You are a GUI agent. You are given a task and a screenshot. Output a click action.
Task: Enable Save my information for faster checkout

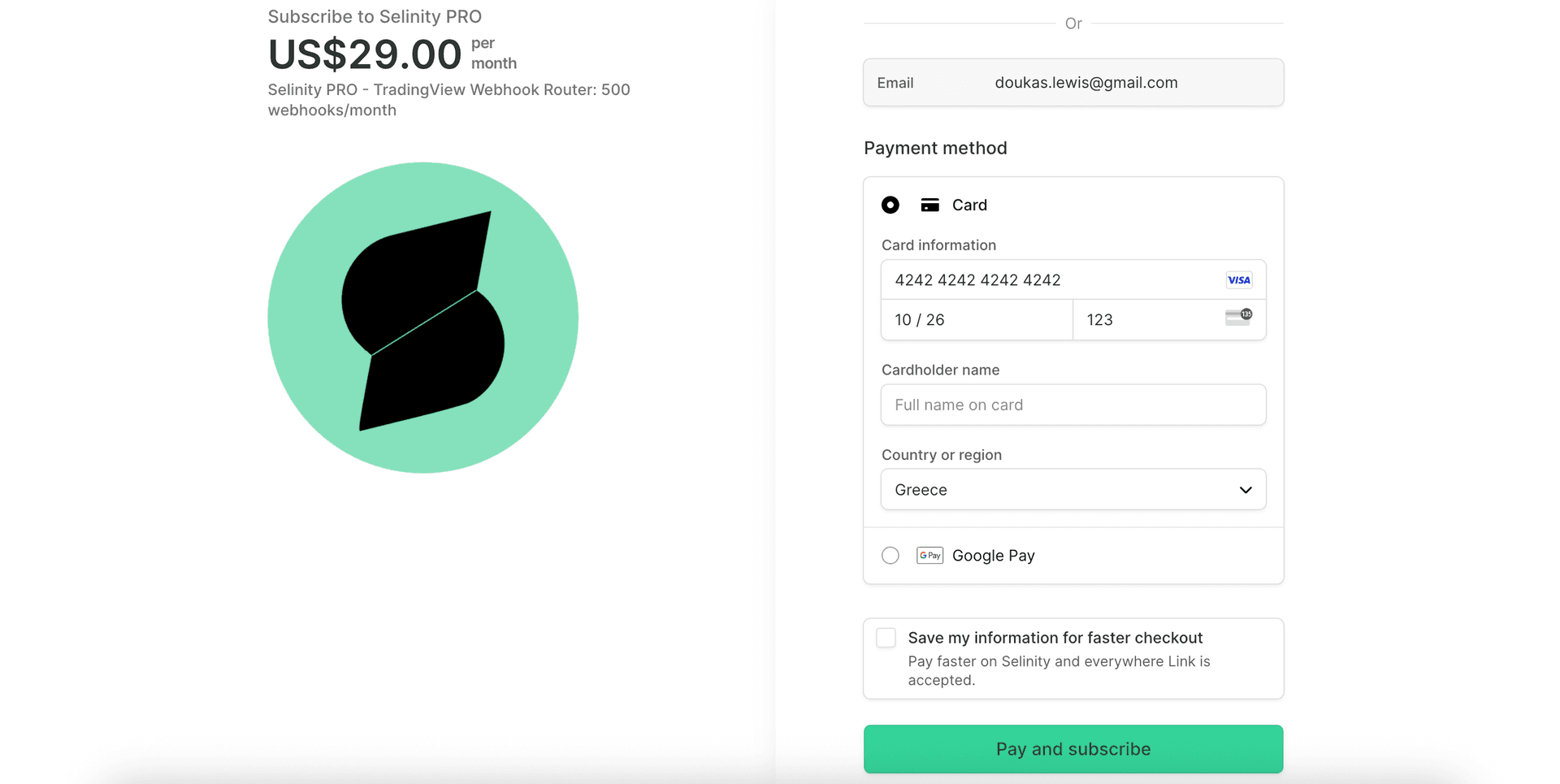click(886, 638)
